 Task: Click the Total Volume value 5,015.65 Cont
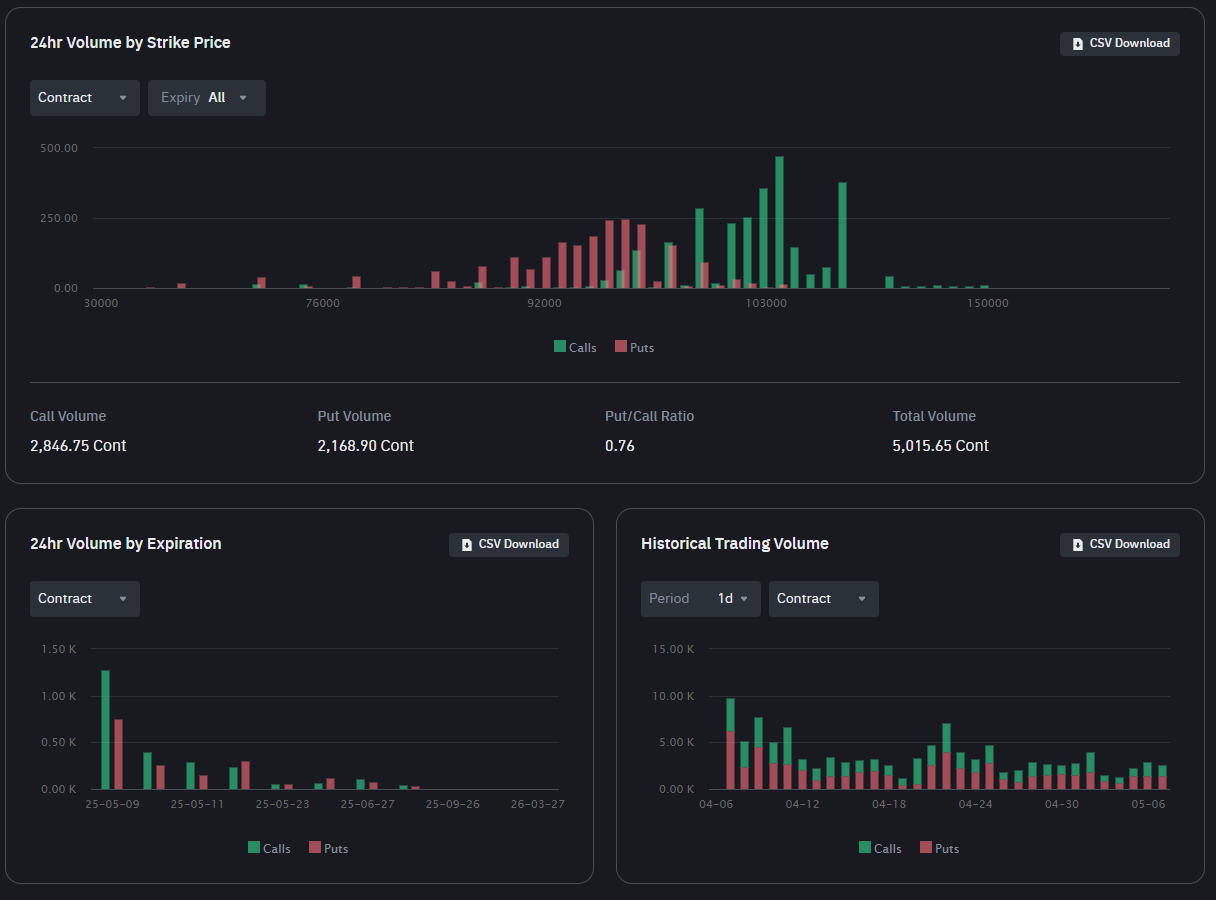(940, 446)
